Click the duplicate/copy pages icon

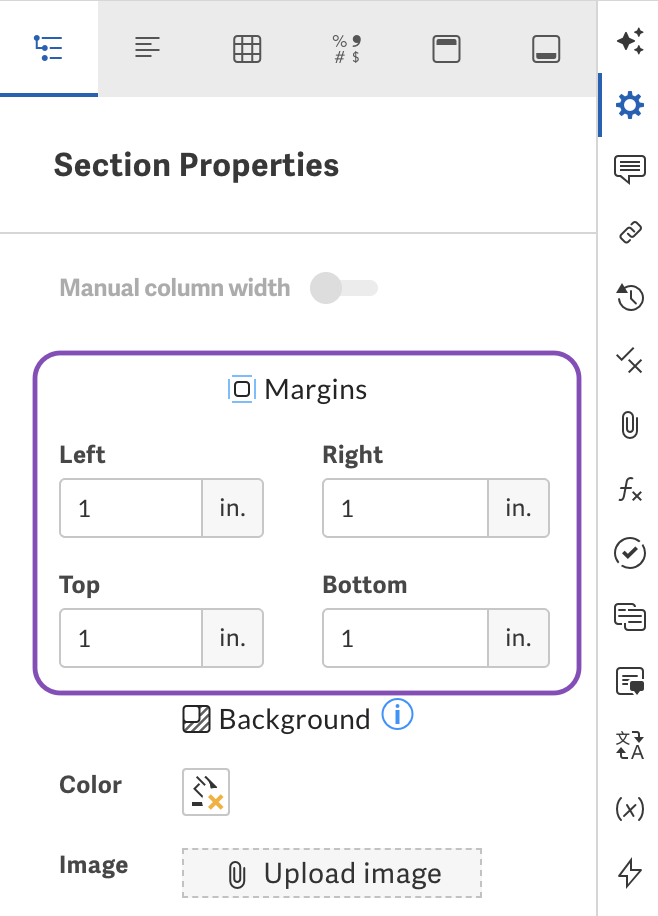click(x=629, y=617)
